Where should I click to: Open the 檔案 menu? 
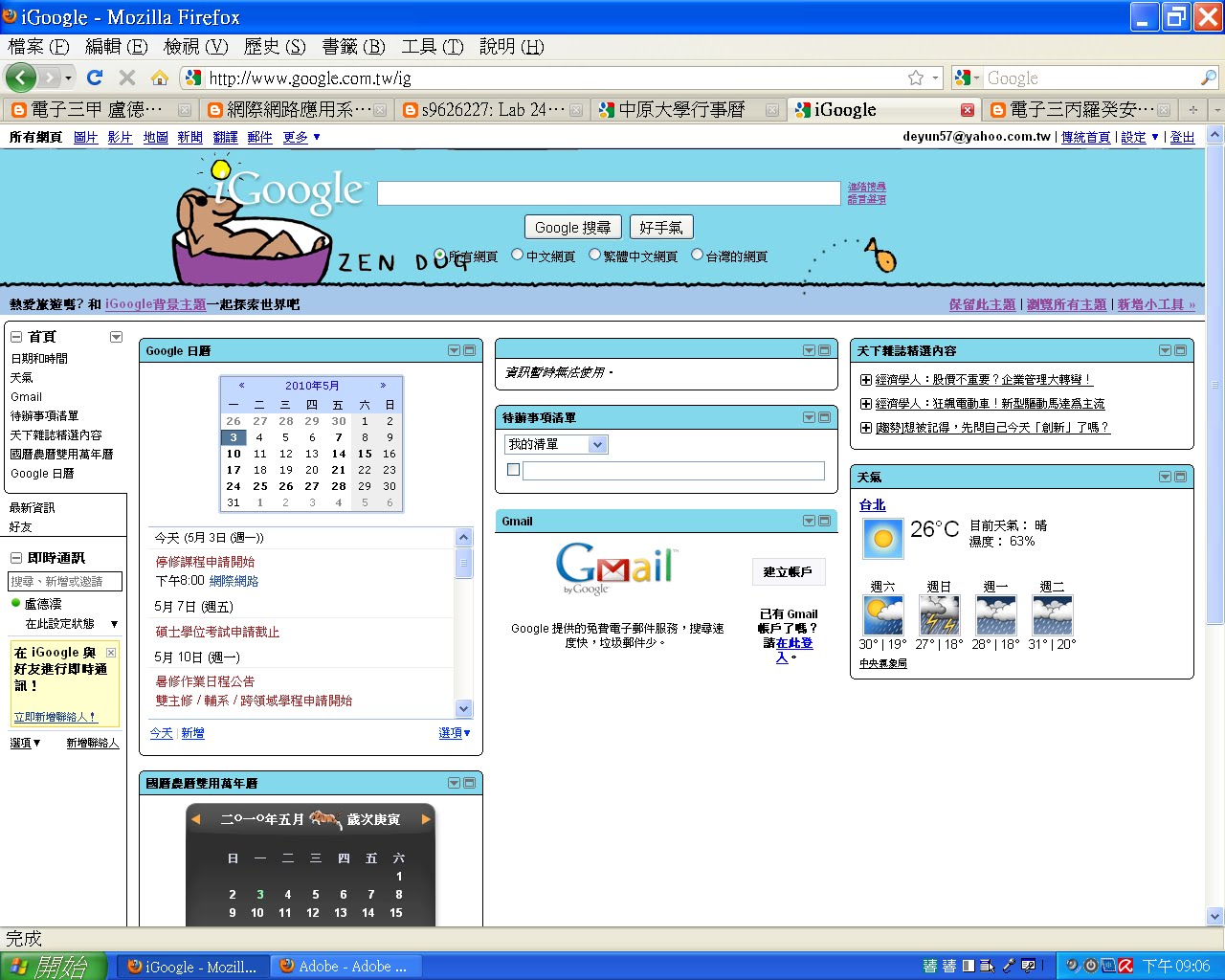[x=38, y=46]
